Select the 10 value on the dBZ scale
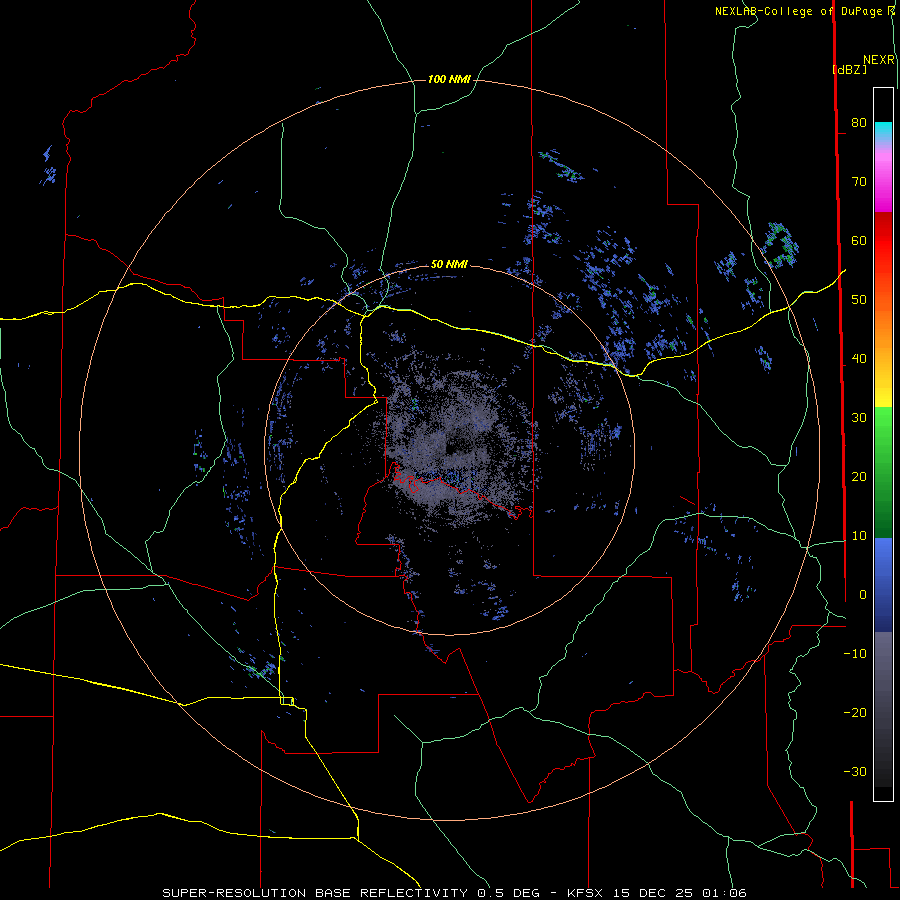 (x=859, y=536)
